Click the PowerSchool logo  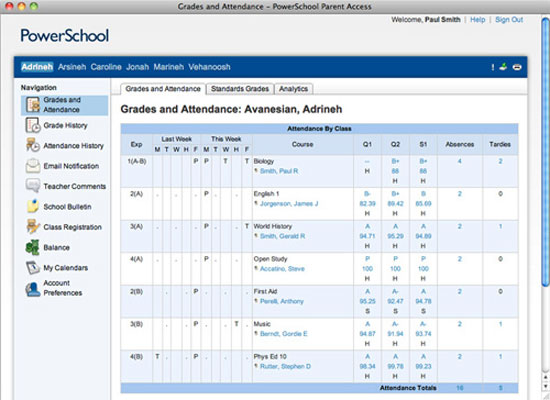pyautogui.click(x=65, y=35)
